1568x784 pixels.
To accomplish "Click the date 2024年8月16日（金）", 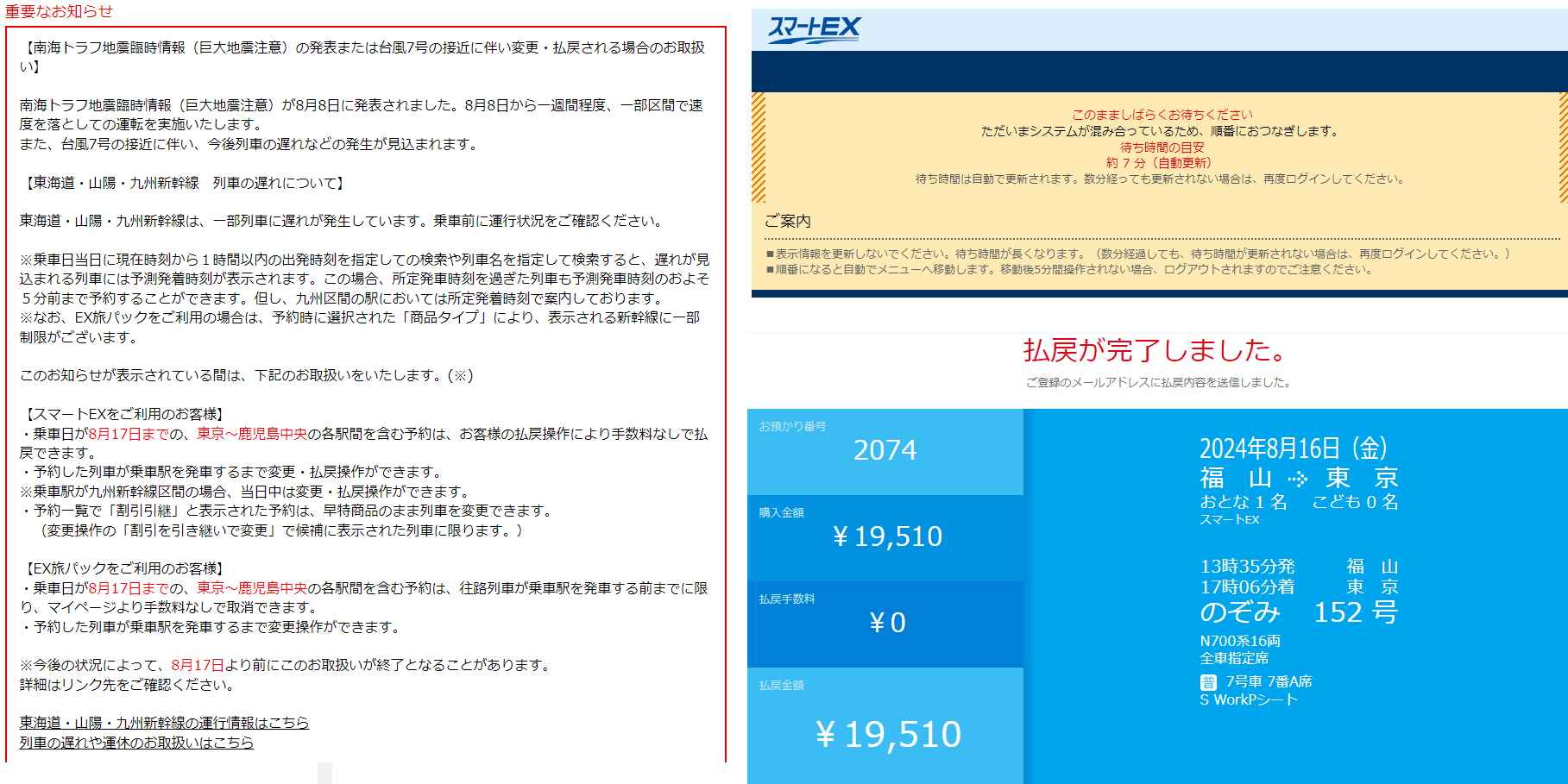I will 1294,448.
